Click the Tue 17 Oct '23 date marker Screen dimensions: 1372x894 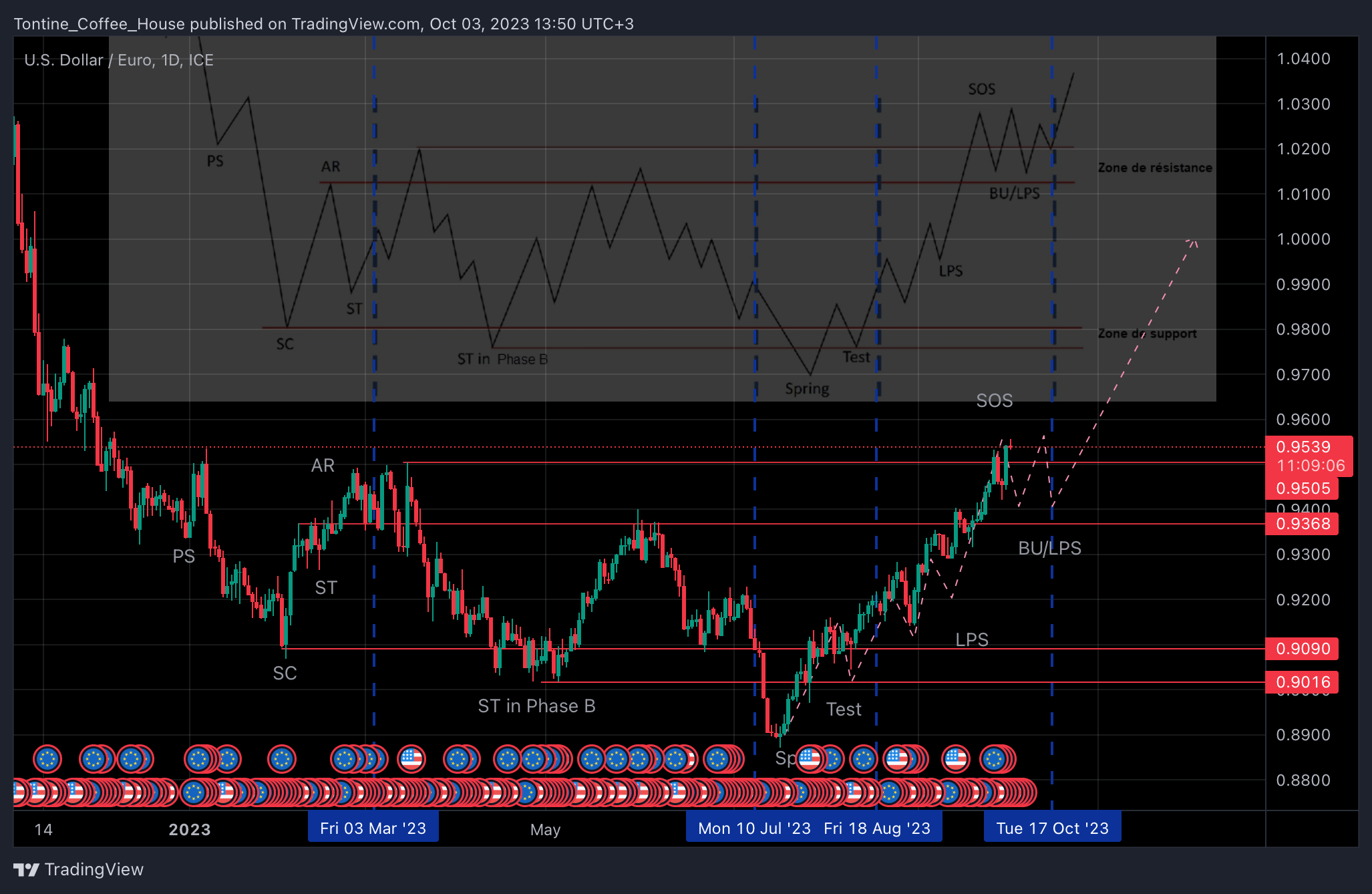click(x=1052, y=828)
